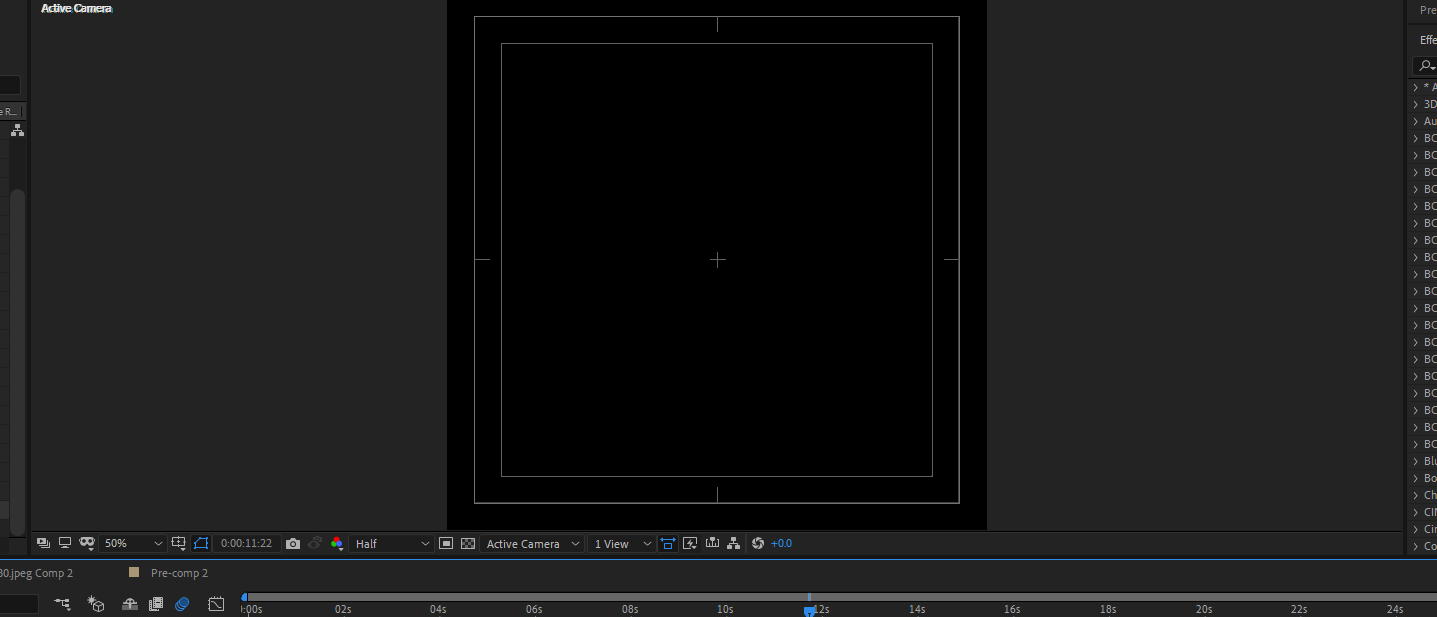Screen dimensions: 1437x617
Task: Enable Draft 3D mode
Action: click(96, 604)
